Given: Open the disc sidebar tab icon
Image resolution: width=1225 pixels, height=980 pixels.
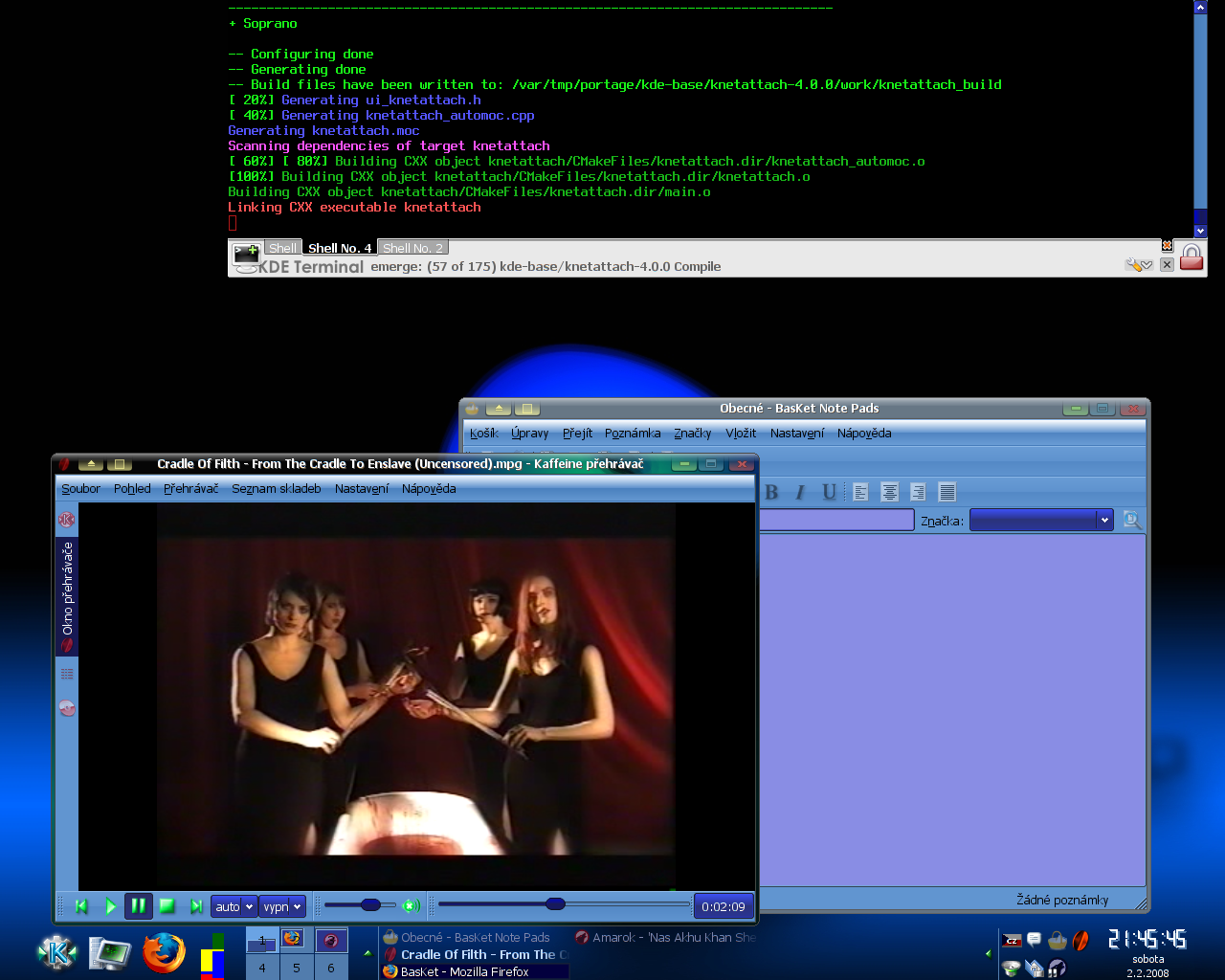Looking at the screenshot, I should pyautogui.click(x=67, y=709).
